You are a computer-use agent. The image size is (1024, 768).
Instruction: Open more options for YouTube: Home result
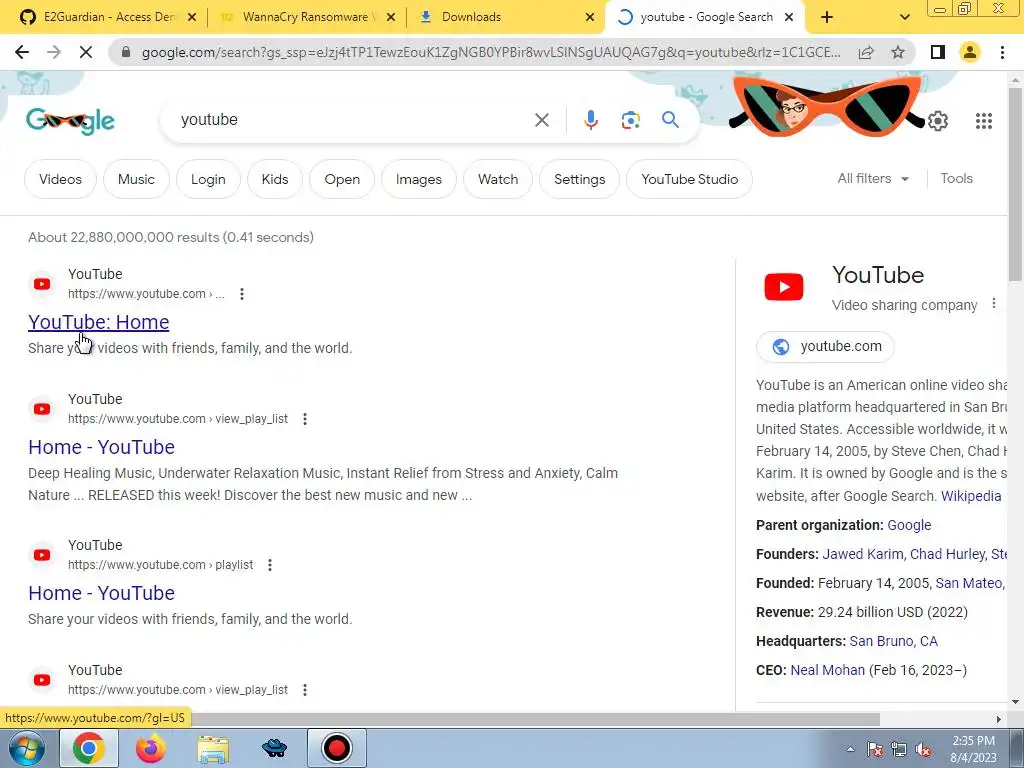click(242, 294)
